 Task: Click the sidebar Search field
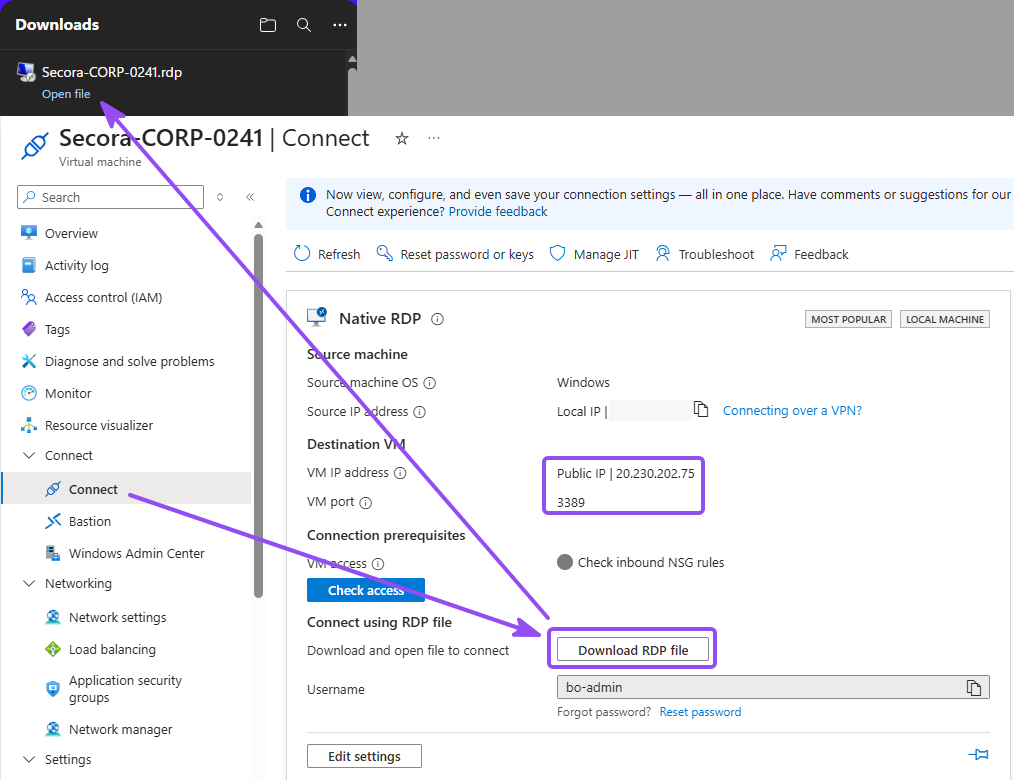pos(111,197)
